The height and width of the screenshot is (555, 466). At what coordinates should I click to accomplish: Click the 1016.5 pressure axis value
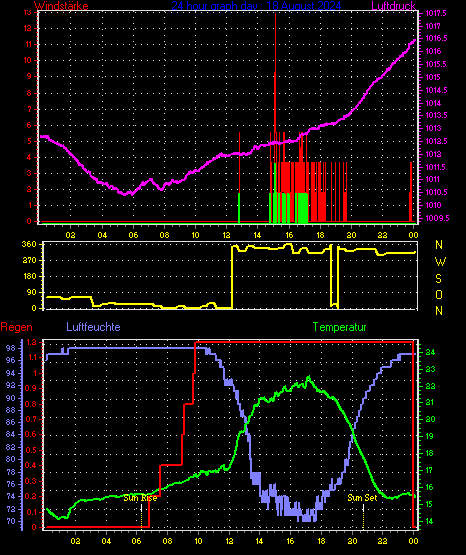pos(436,38)
